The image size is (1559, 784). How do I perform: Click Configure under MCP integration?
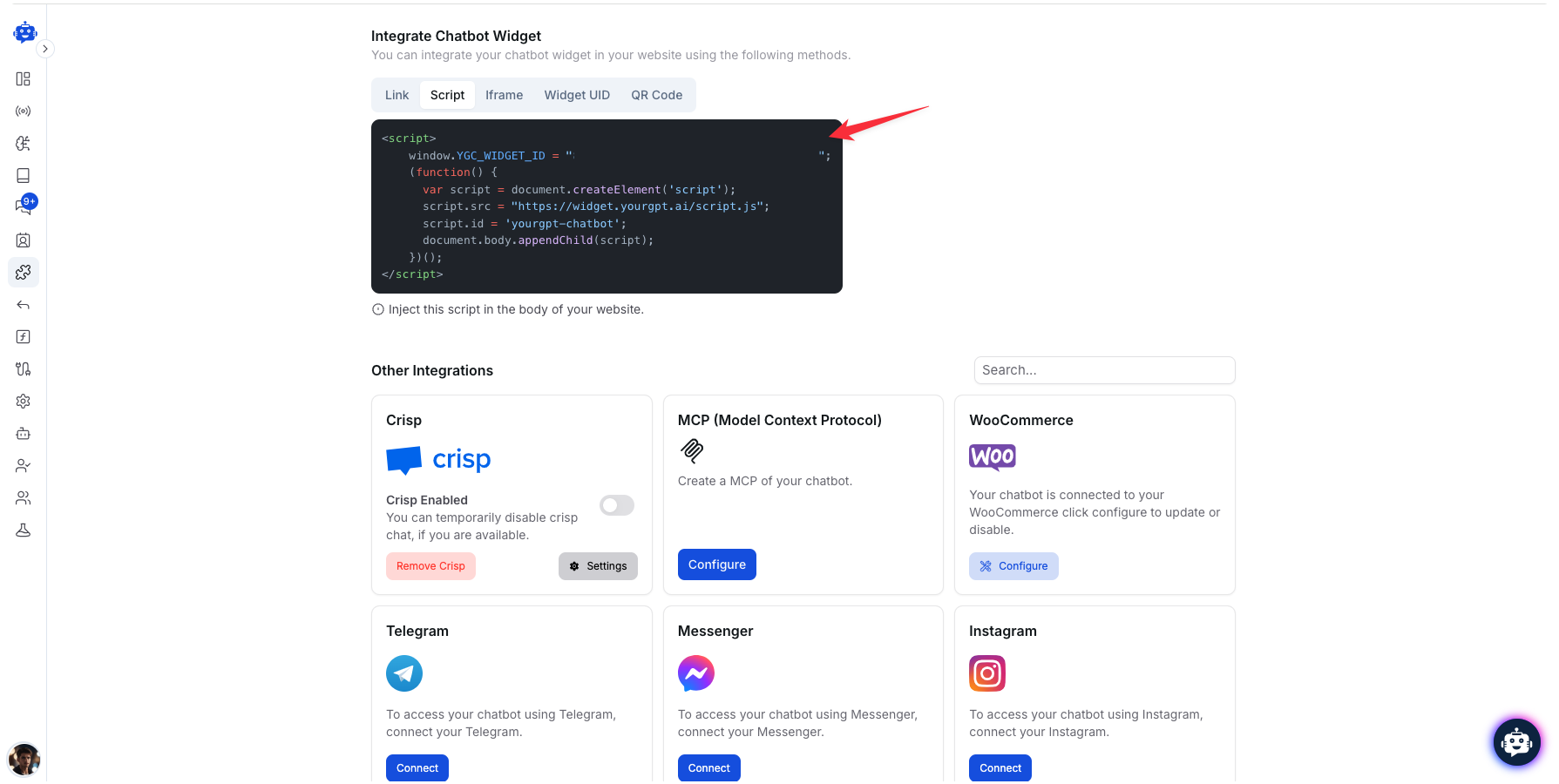716,564
